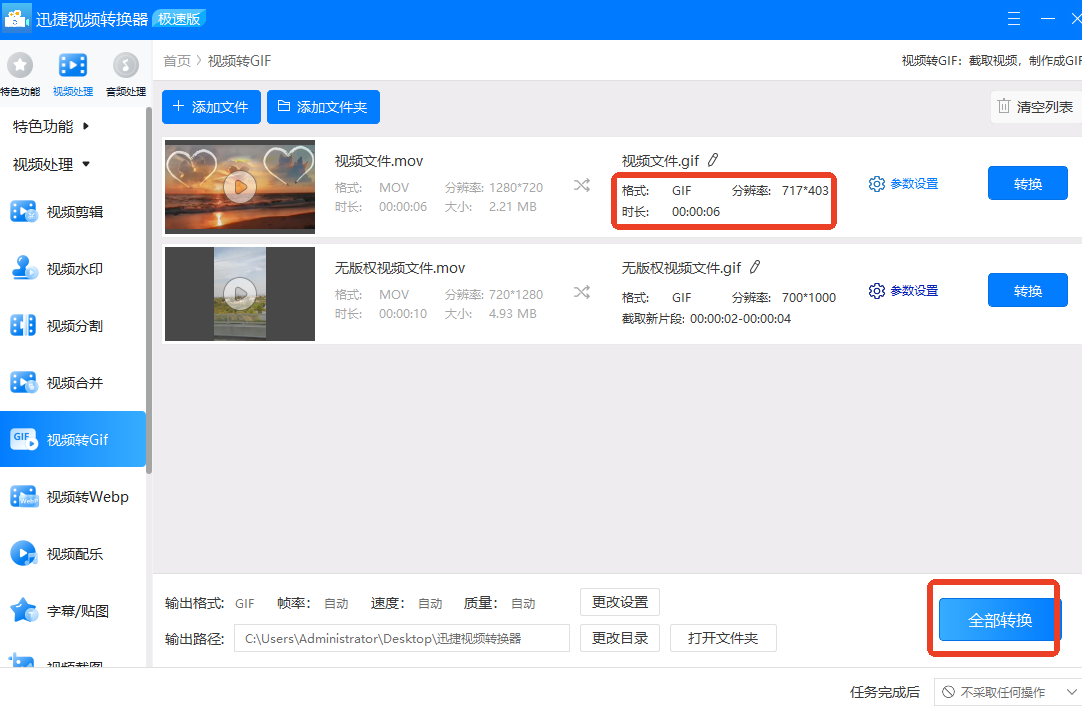
Task: Go to 首页 in the breadcrumb
Action: tap(177, 61)
